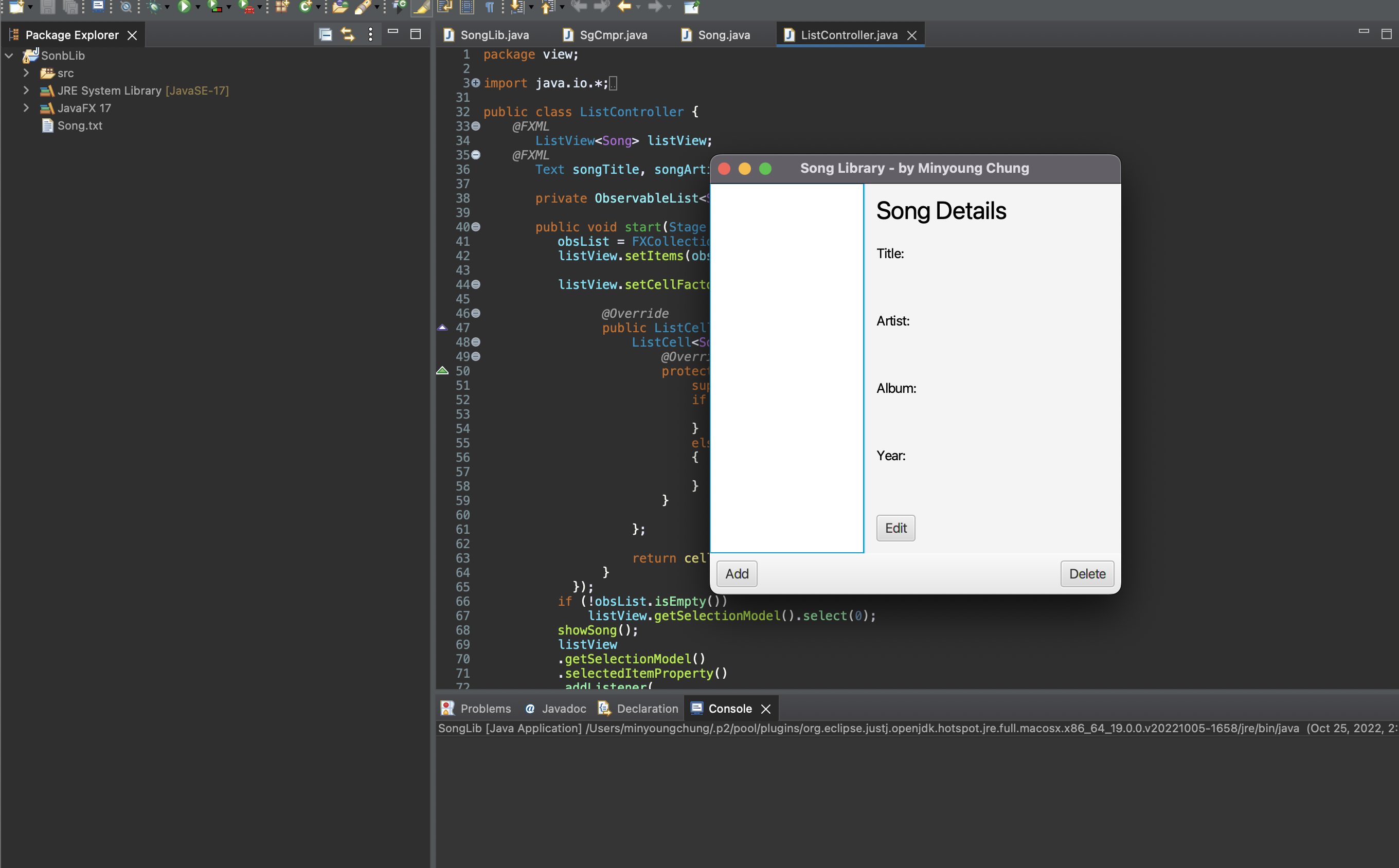
Task: Fold the start method at line 40
Action: click(476, 227)
